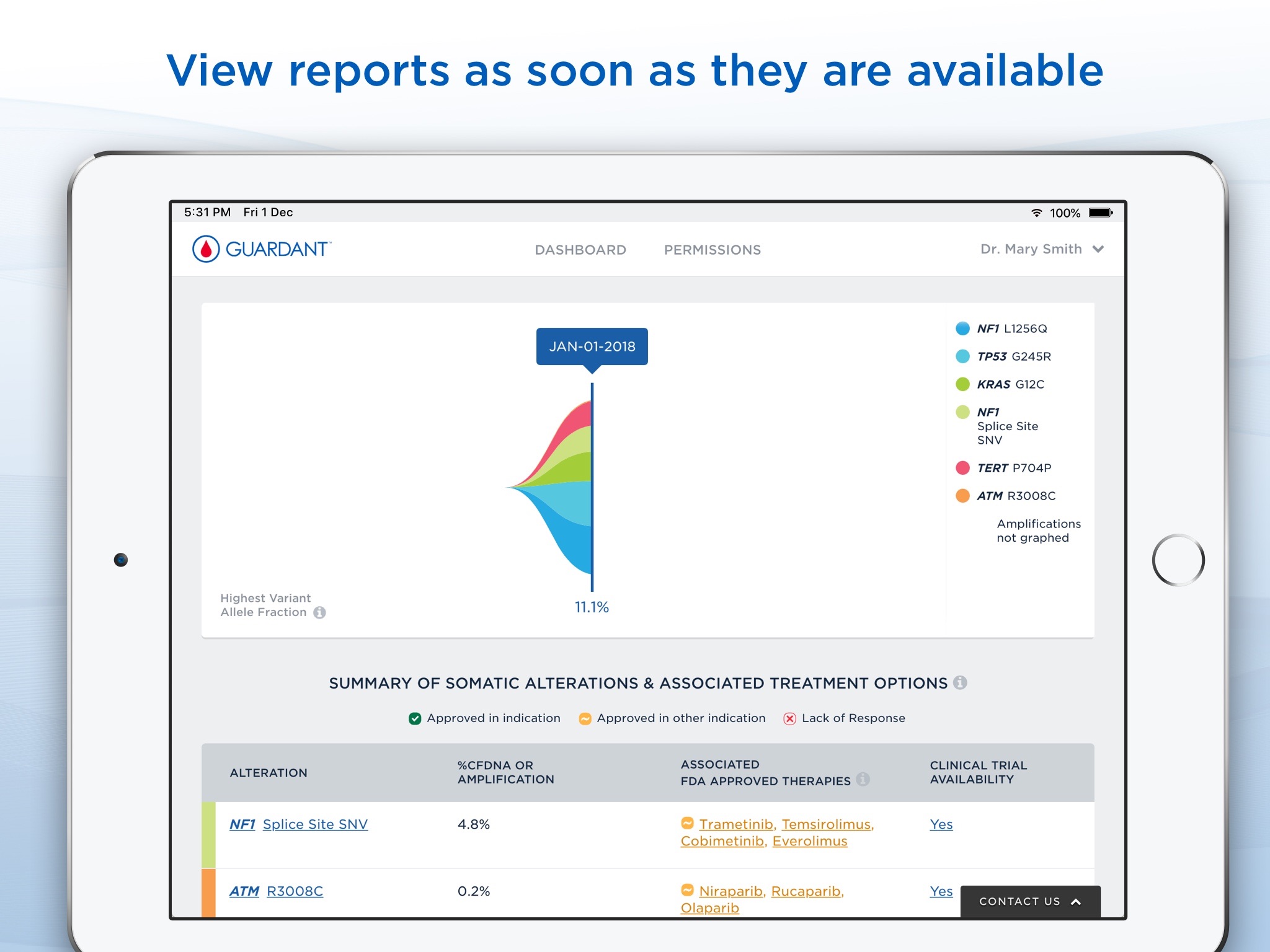Click the ATM R3008C legend dot

pos(962,496)
